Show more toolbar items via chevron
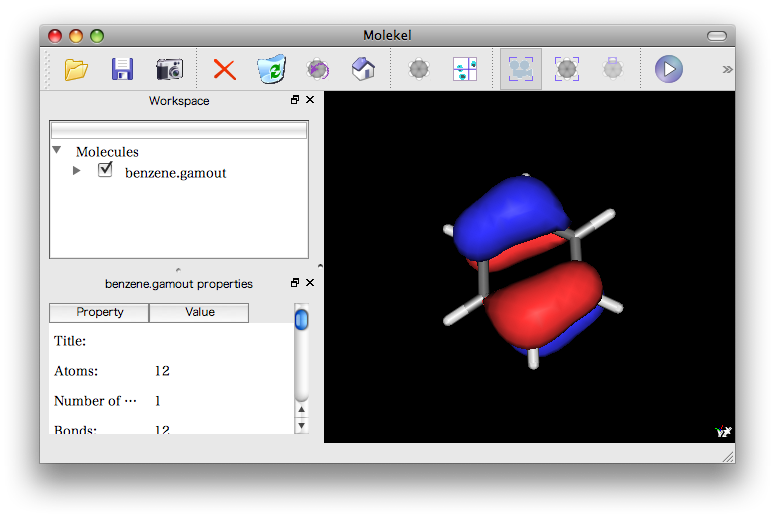The image size is (775, 518). pyautogui.click(x=727, y=69)
